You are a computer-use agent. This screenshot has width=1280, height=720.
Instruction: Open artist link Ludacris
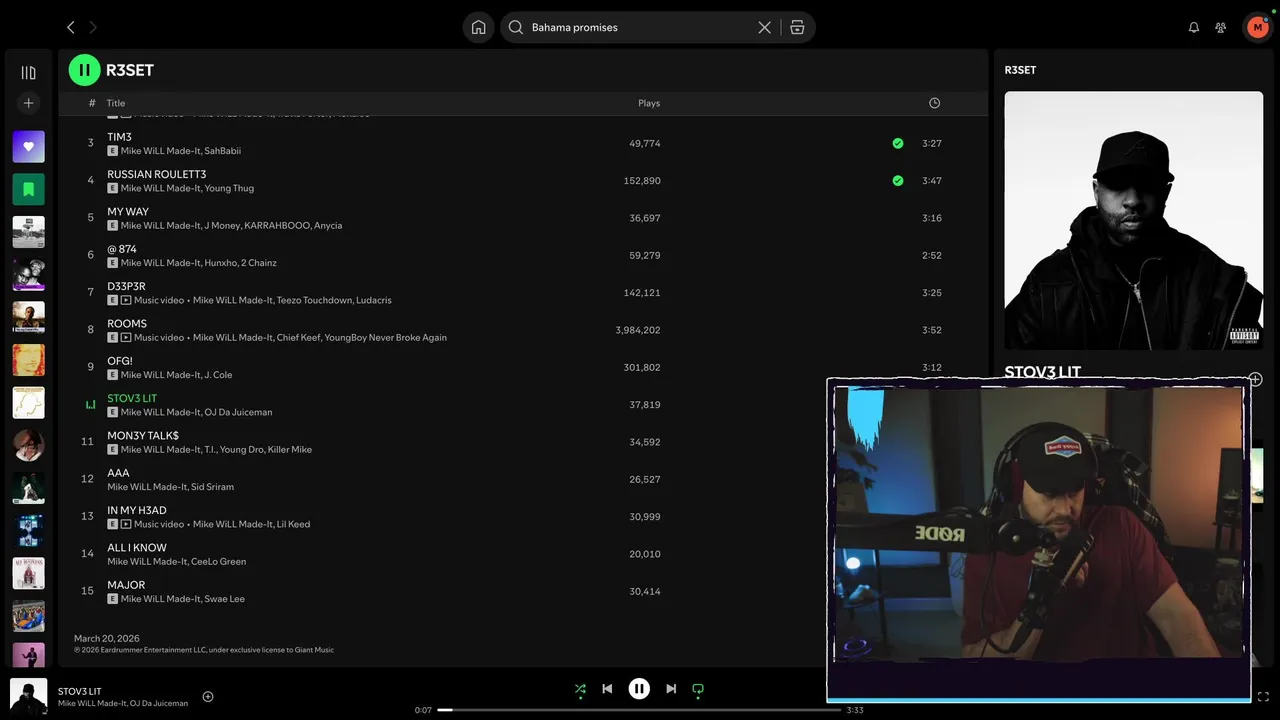374,300
